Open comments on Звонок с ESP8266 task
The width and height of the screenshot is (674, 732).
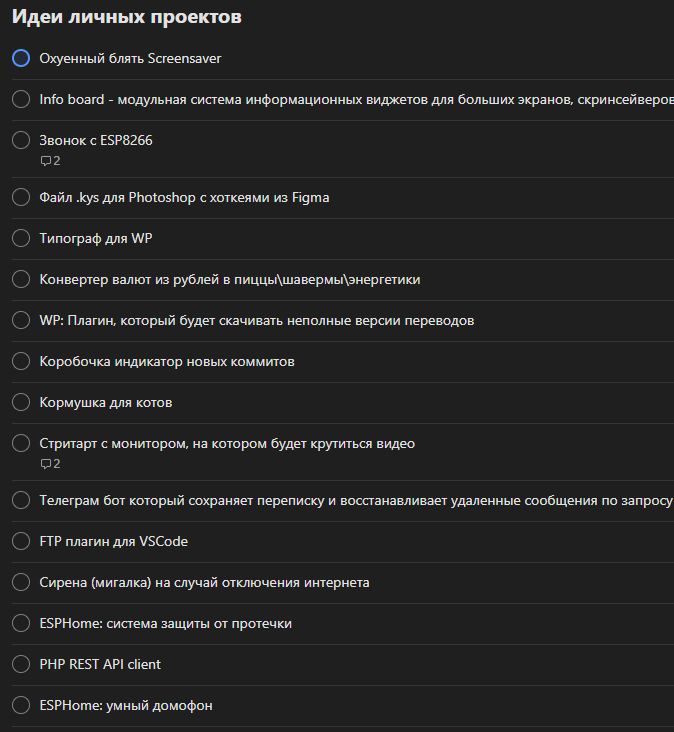point(50,161)
